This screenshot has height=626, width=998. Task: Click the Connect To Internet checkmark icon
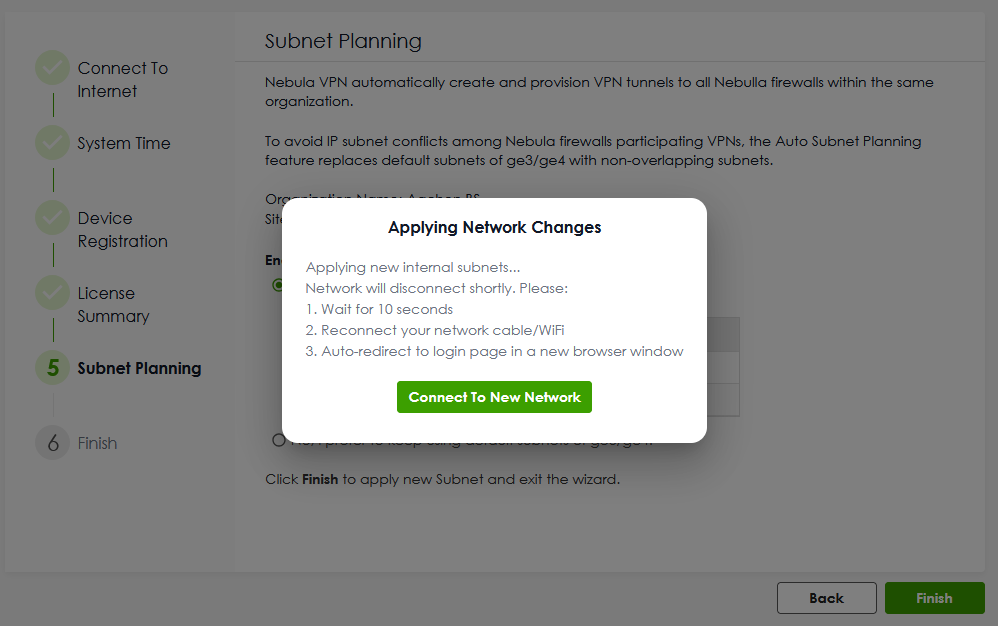(52, 68)
